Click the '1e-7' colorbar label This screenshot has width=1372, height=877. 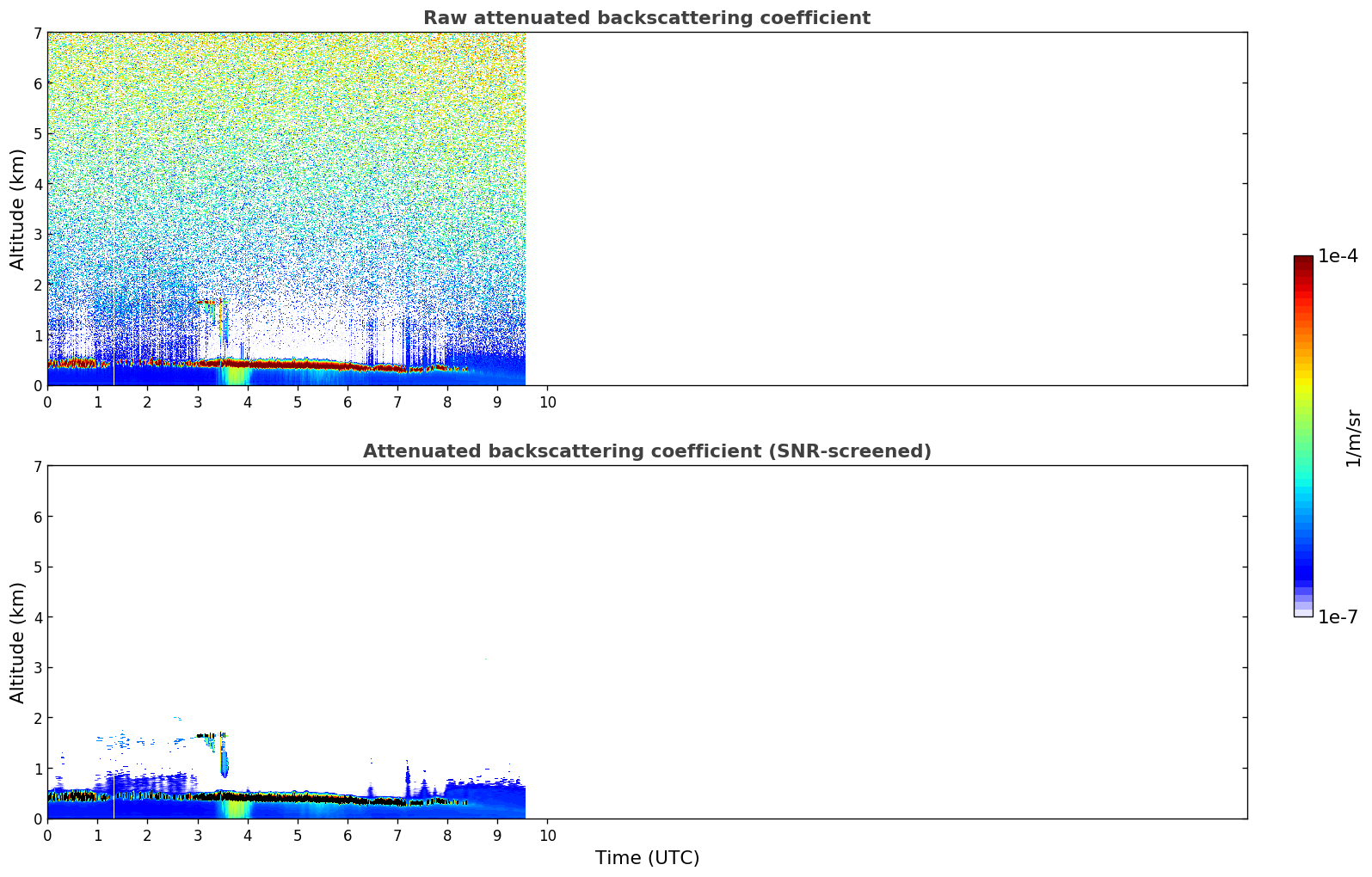point(1338,617)
